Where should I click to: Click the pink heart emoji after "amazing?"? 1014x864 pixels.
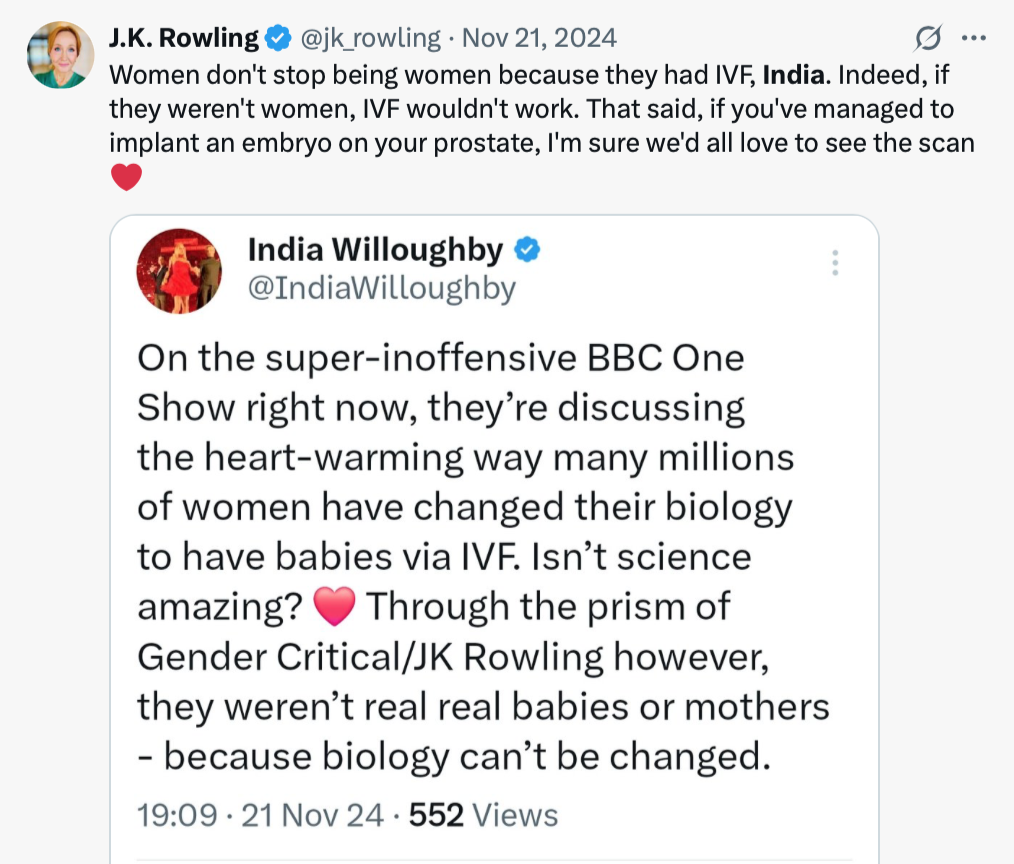334,606
